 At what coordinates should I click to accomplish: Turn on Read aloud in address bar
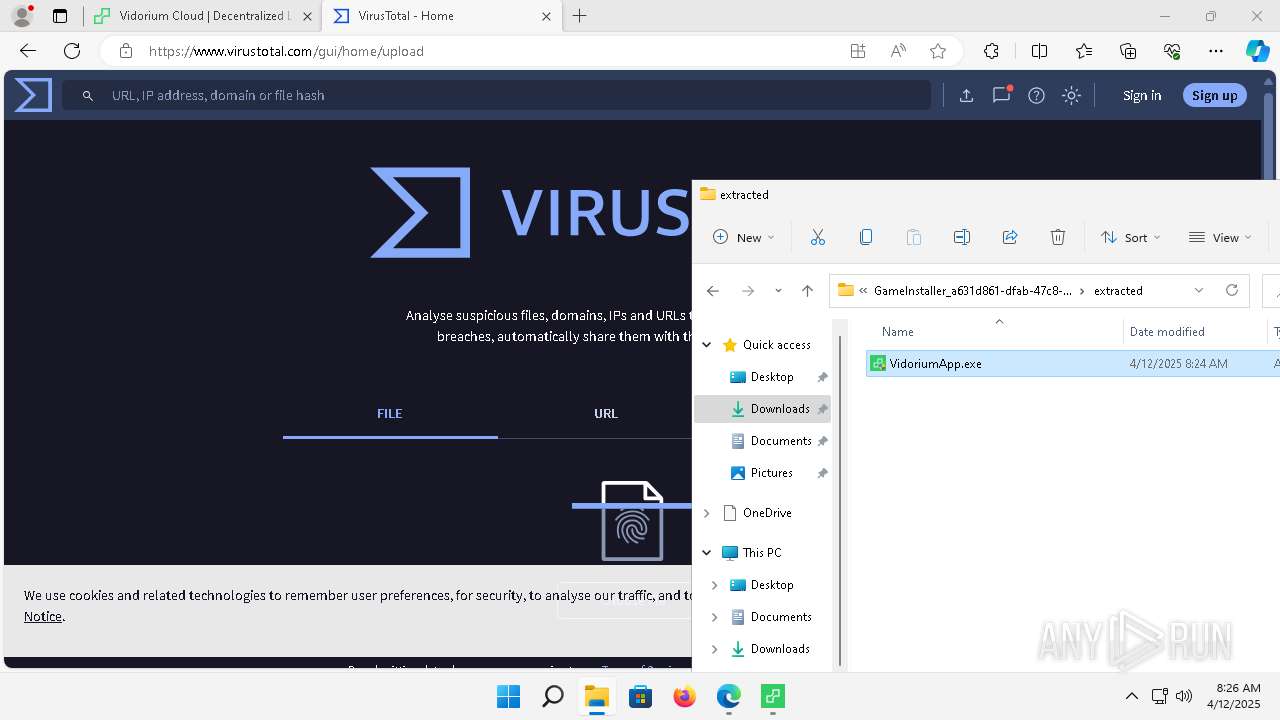click(898, 51)
